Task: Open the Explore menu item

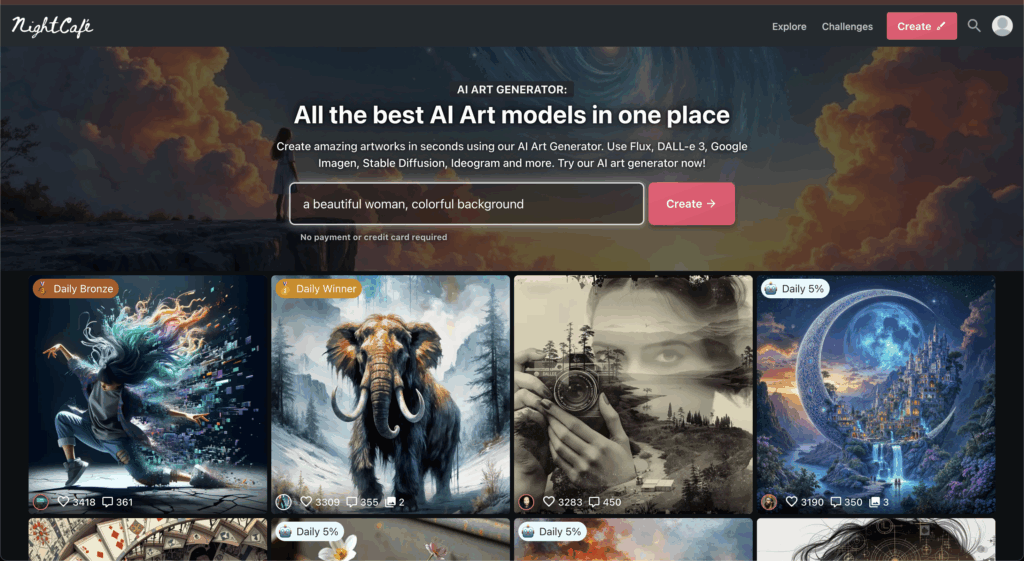Action: click(789, 27)
